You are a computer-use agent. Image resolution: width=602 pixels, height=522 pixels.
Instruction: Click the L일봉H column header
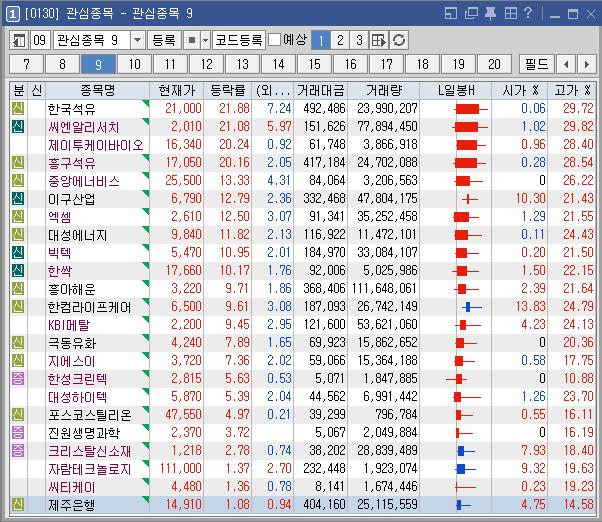point(456,91)
